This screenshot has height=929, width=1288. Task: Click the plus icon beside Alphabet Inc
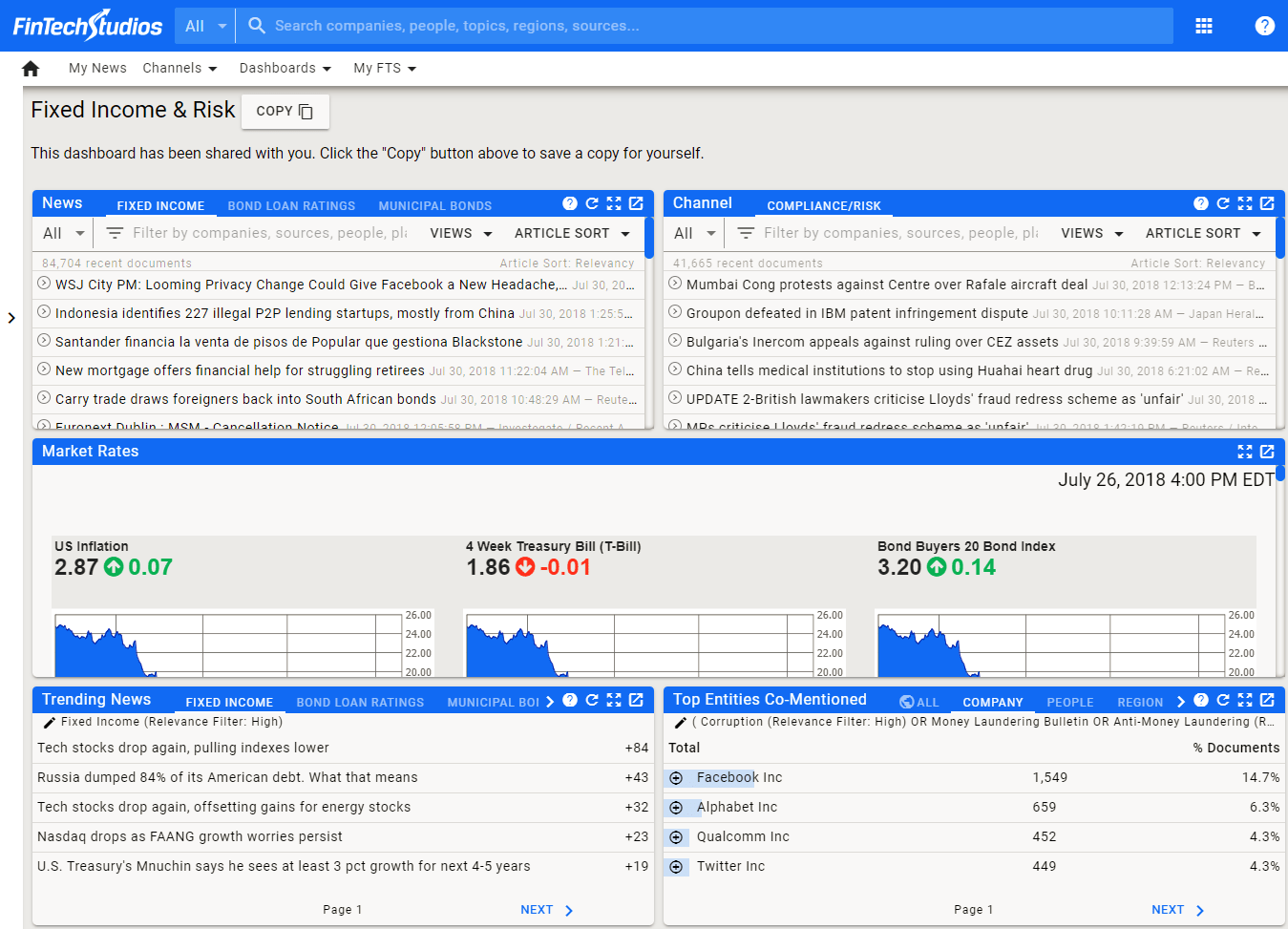pos(676,808)
